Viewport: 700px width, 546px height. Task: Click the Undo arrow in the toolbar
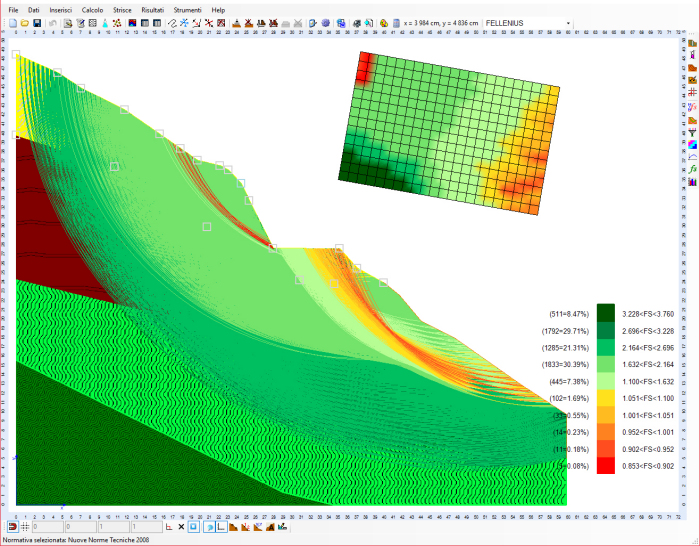tap(52, 22)
